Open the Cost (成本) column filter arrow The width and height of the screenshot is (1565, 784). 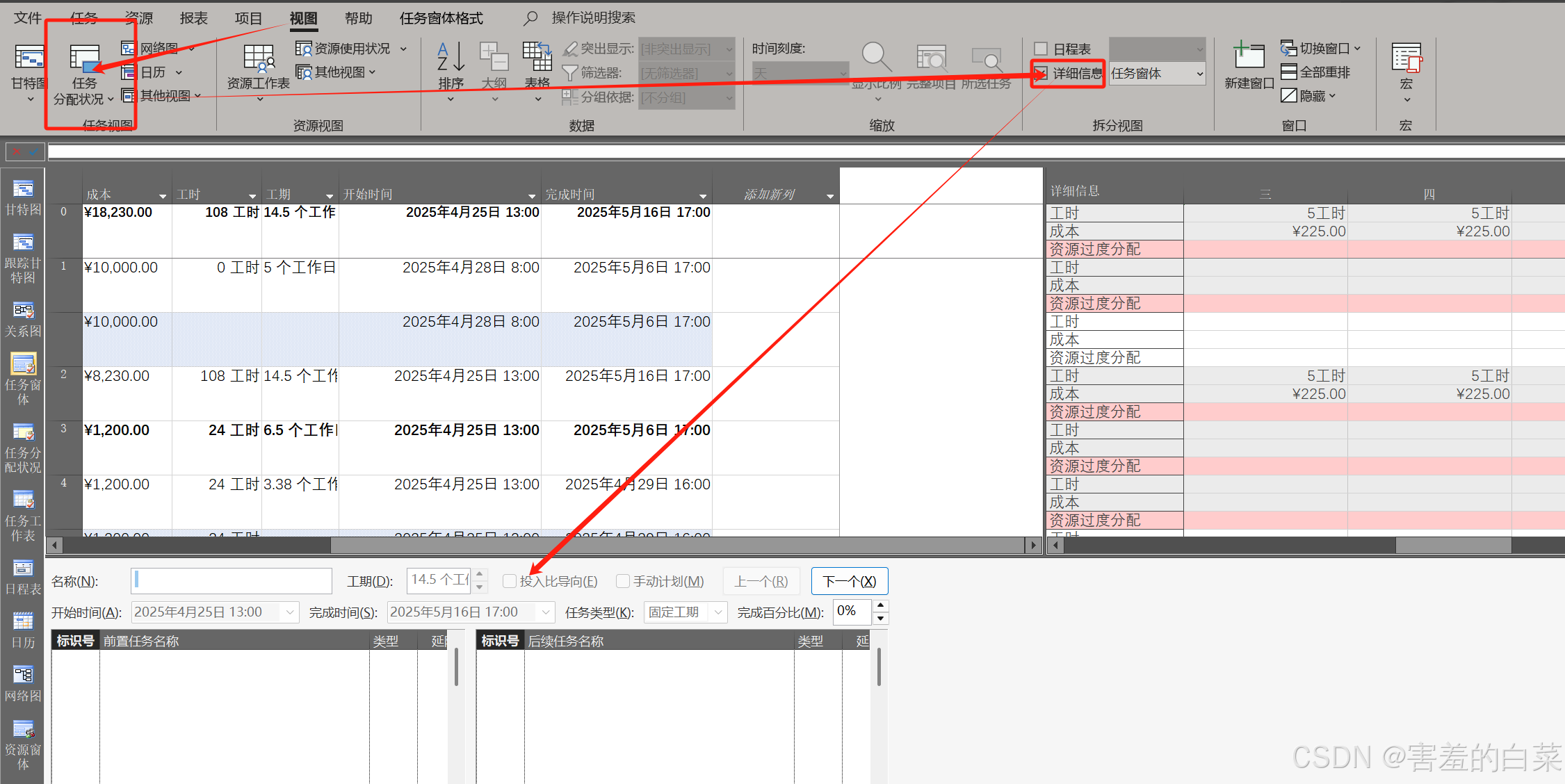coord(163,196)
